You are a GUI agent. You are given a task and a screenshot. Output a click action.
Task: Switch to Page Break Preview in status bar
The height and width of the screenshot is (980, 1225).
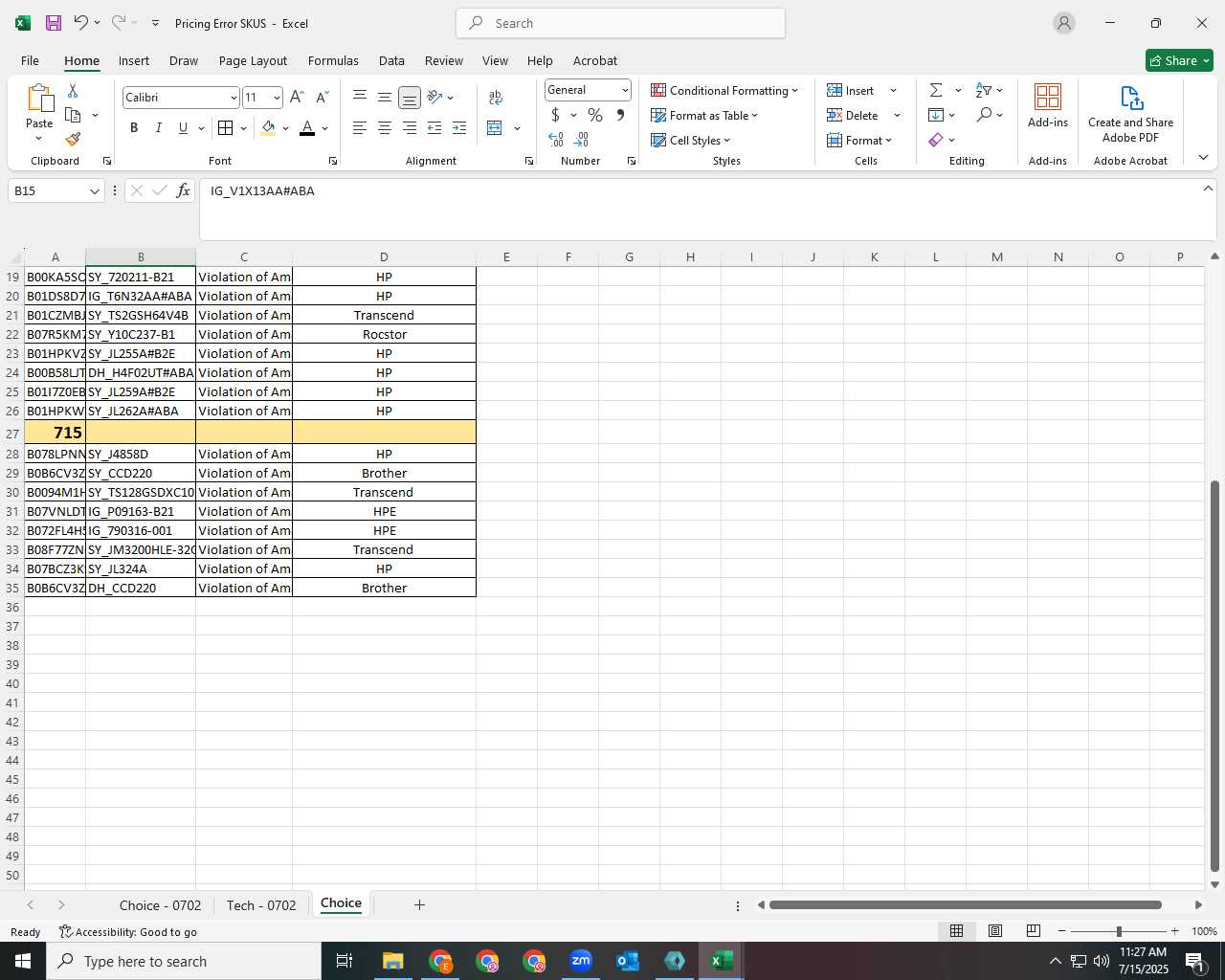(1033, 931)
